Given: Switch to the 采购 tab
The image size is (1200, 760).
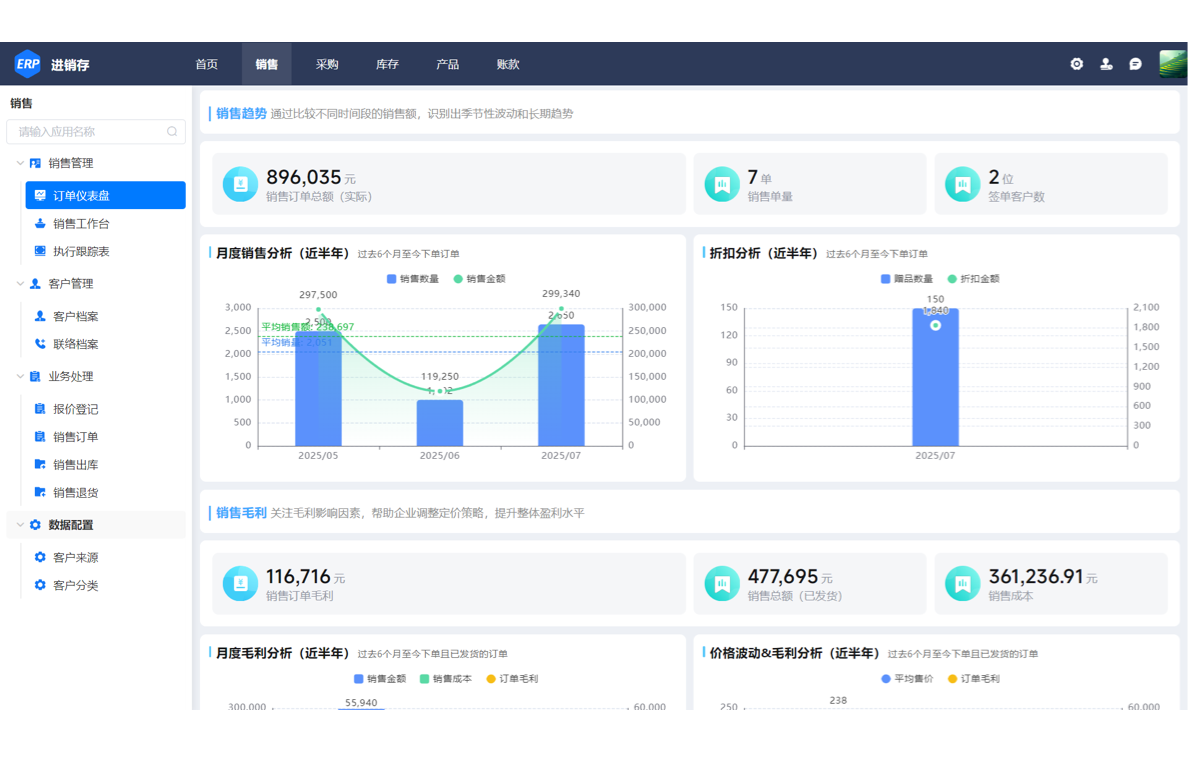Looking at the screenshot, I should pos(327,63).
